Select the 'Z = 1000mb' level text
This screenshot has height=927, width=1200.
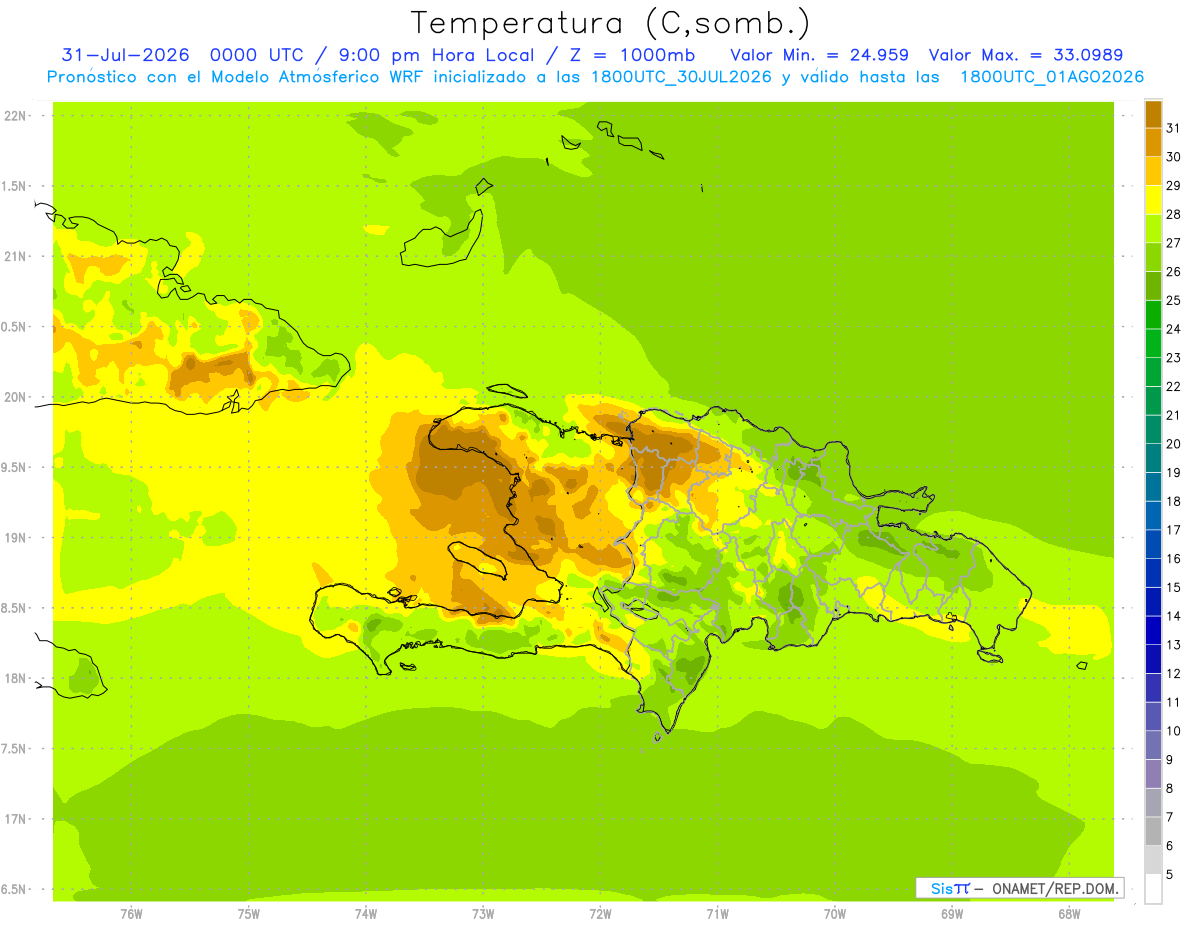click(631, 55)
